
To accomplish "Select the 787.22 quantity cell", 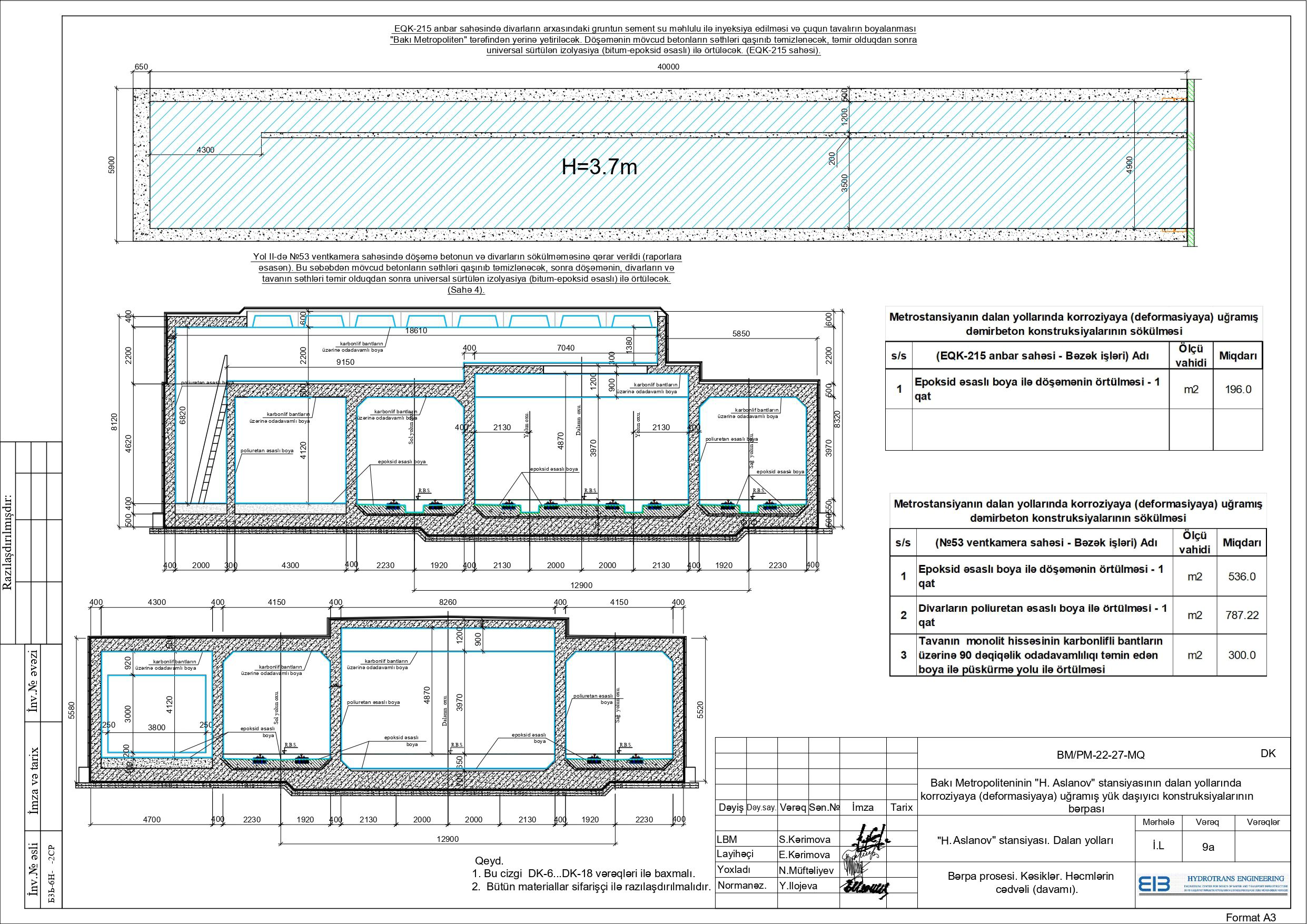I will [x=1242, y=615].
